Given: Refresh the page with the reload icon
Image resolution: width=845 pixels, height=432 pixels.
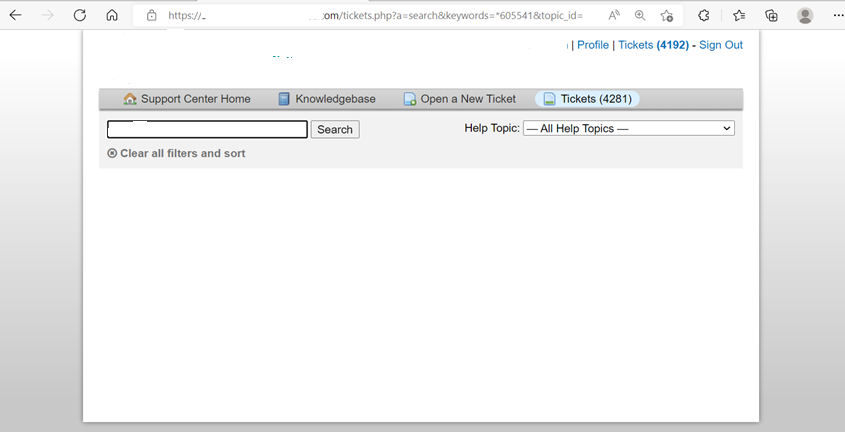Looking at the screenshot, I should tap(80, 16).
